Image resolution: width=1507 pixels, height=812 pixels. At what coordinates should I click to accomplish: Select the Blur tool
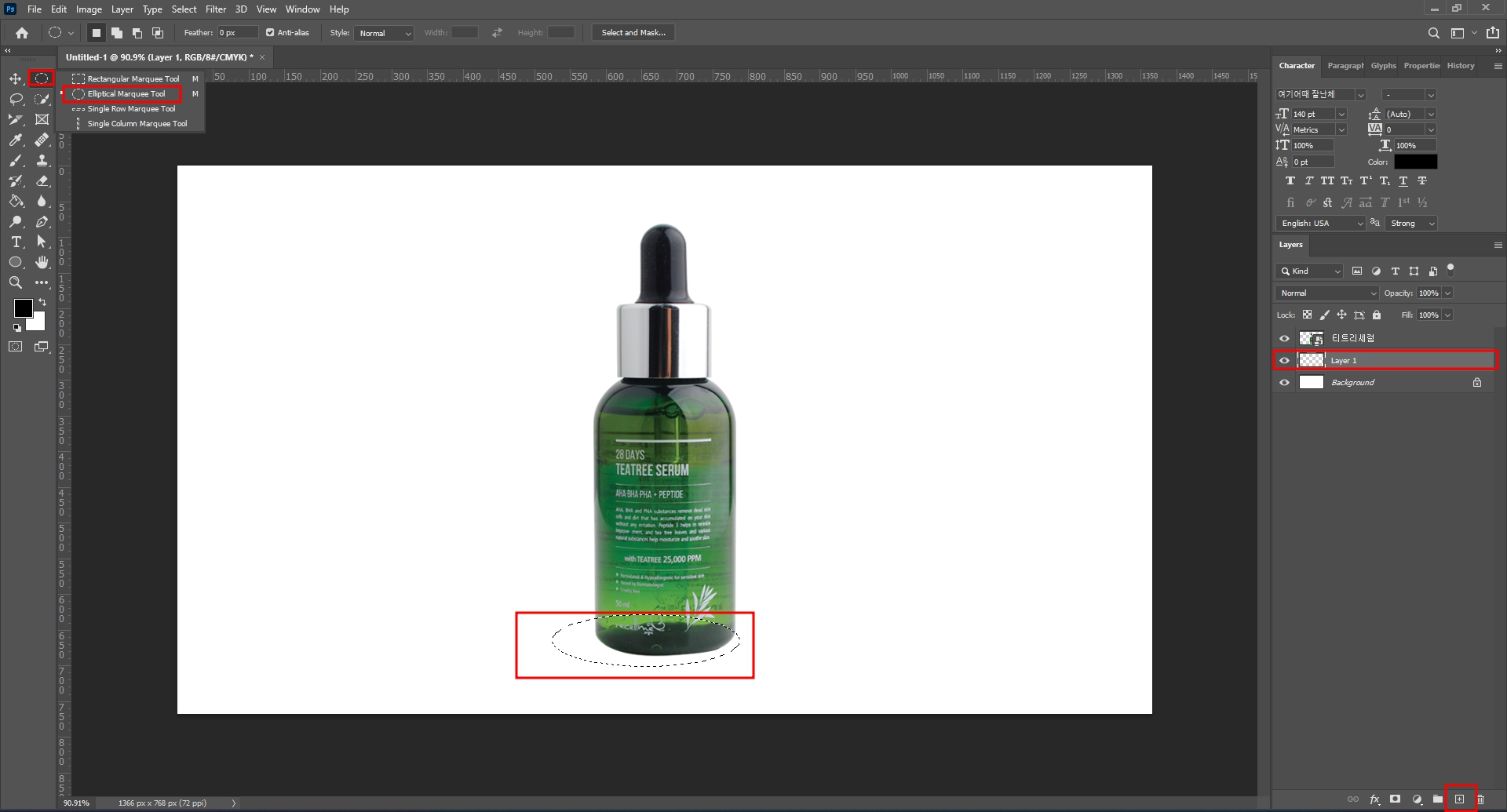[42, 201]
